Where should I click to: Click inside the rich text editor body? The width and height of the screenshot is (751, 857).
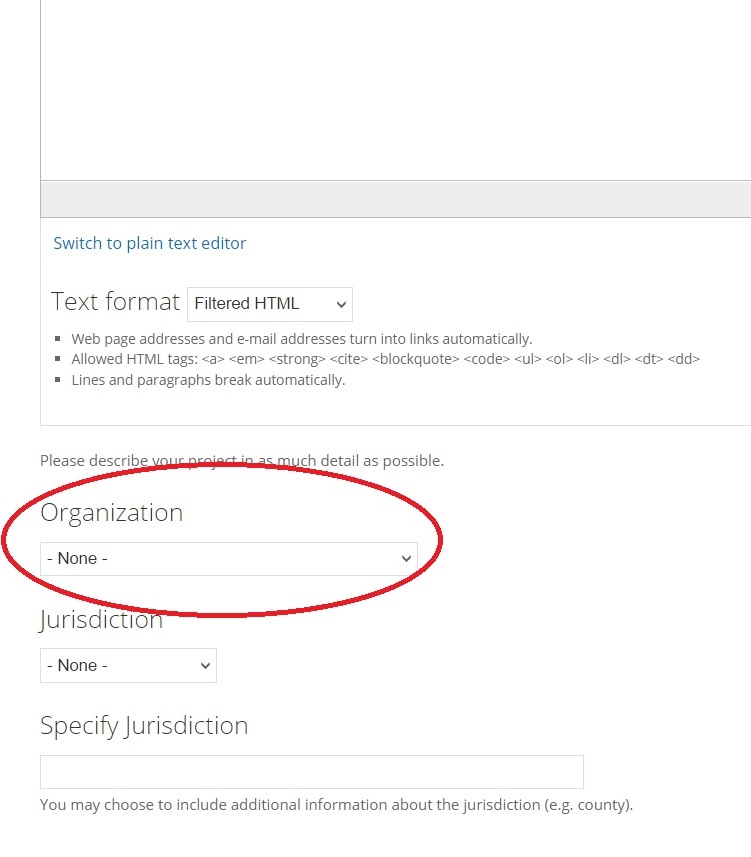pos(396,90)
